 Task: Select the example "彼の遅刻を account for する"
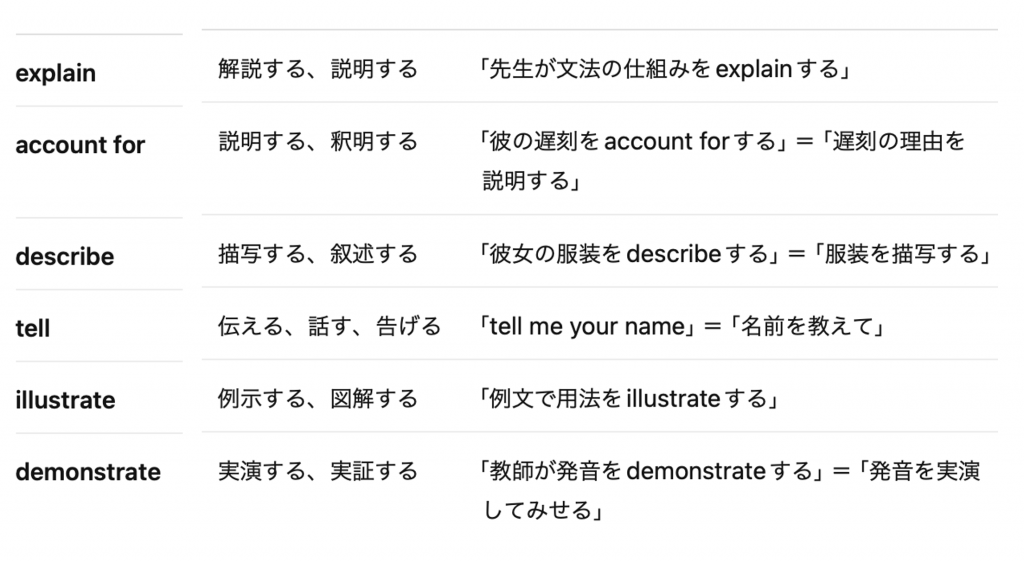633,142
